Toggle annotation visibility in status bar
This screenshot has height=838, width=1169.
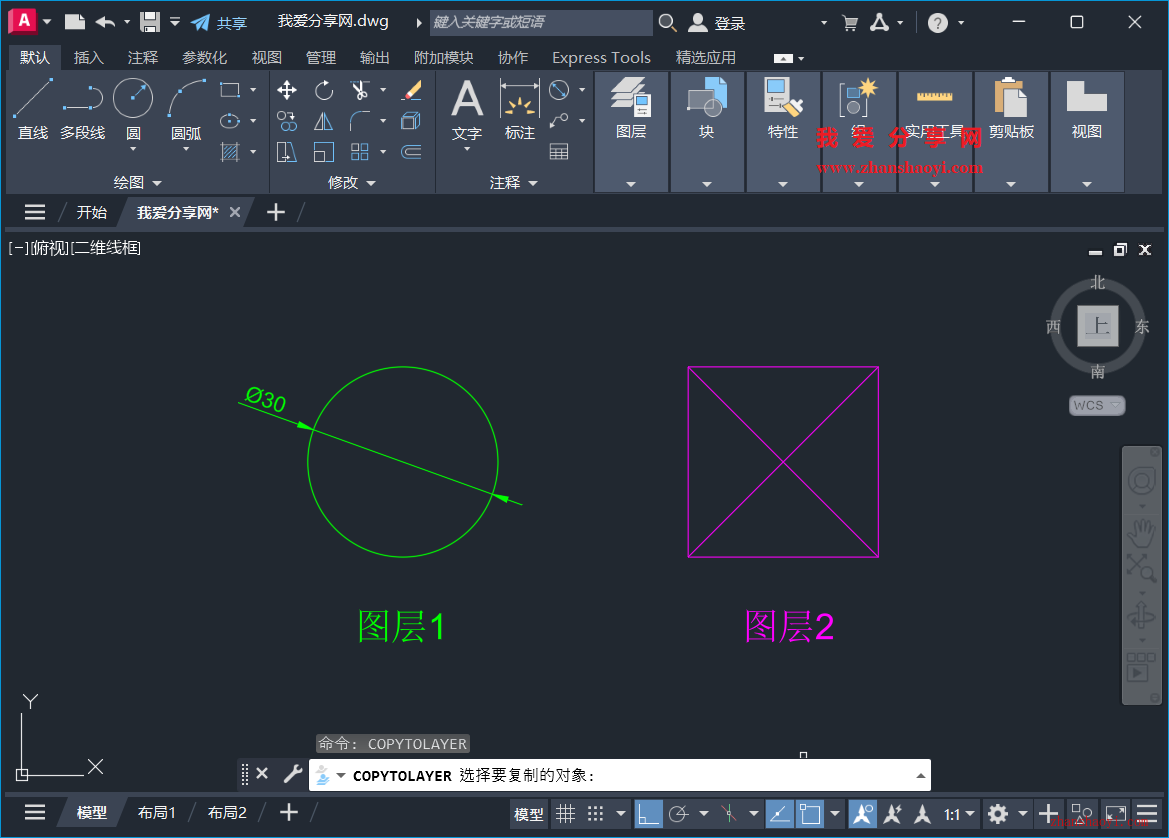pos(863,813)
